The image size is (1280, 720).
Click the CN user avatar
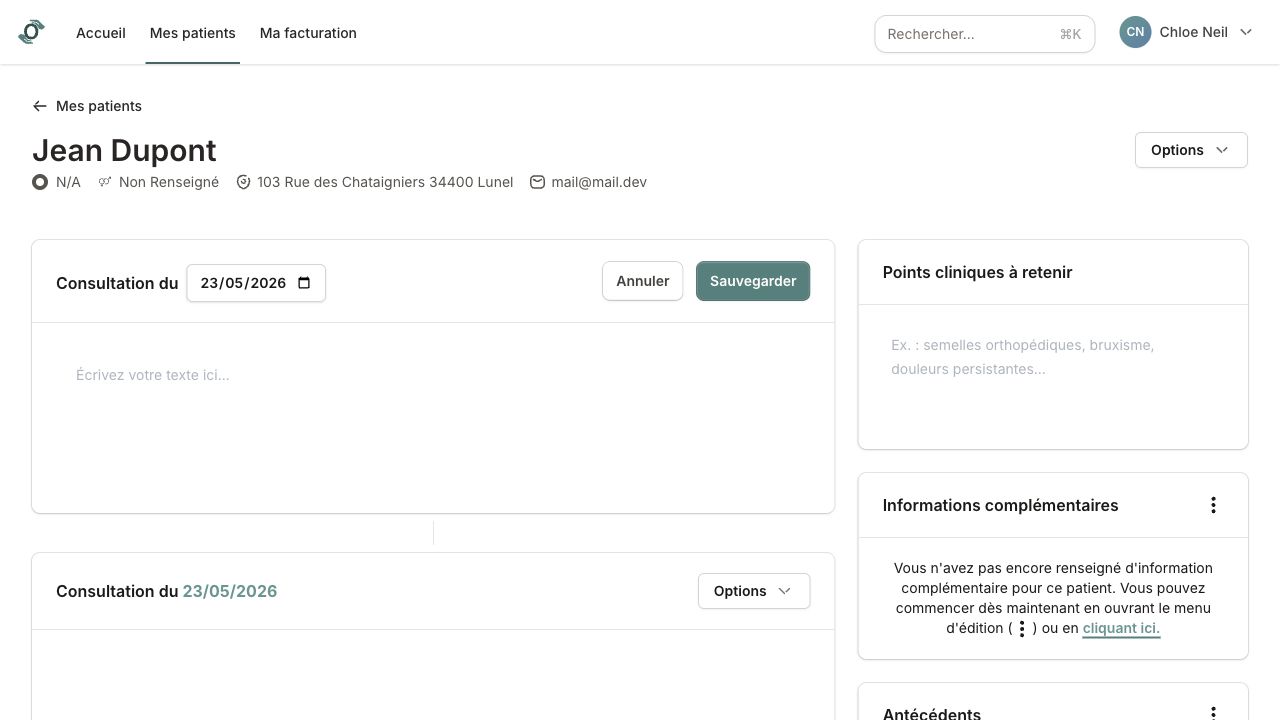(1135, 32)
